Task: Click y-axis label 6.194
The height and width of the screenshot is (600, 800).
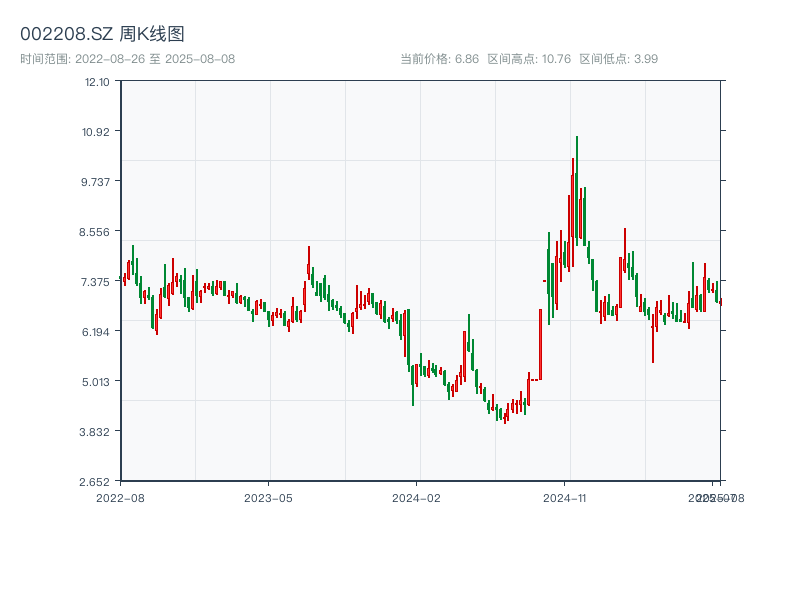Action: [x=96, y=332]
